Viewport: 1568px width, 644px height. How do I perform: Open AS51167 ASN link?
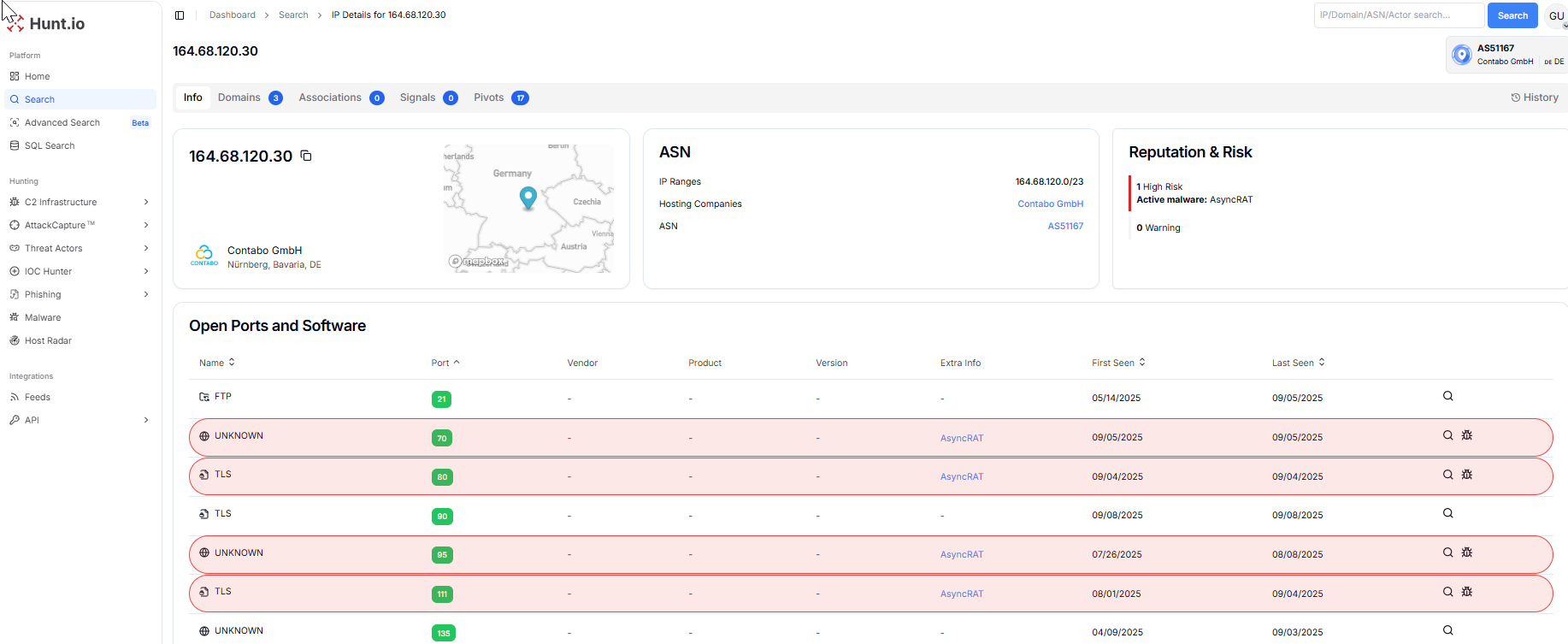1065,226
